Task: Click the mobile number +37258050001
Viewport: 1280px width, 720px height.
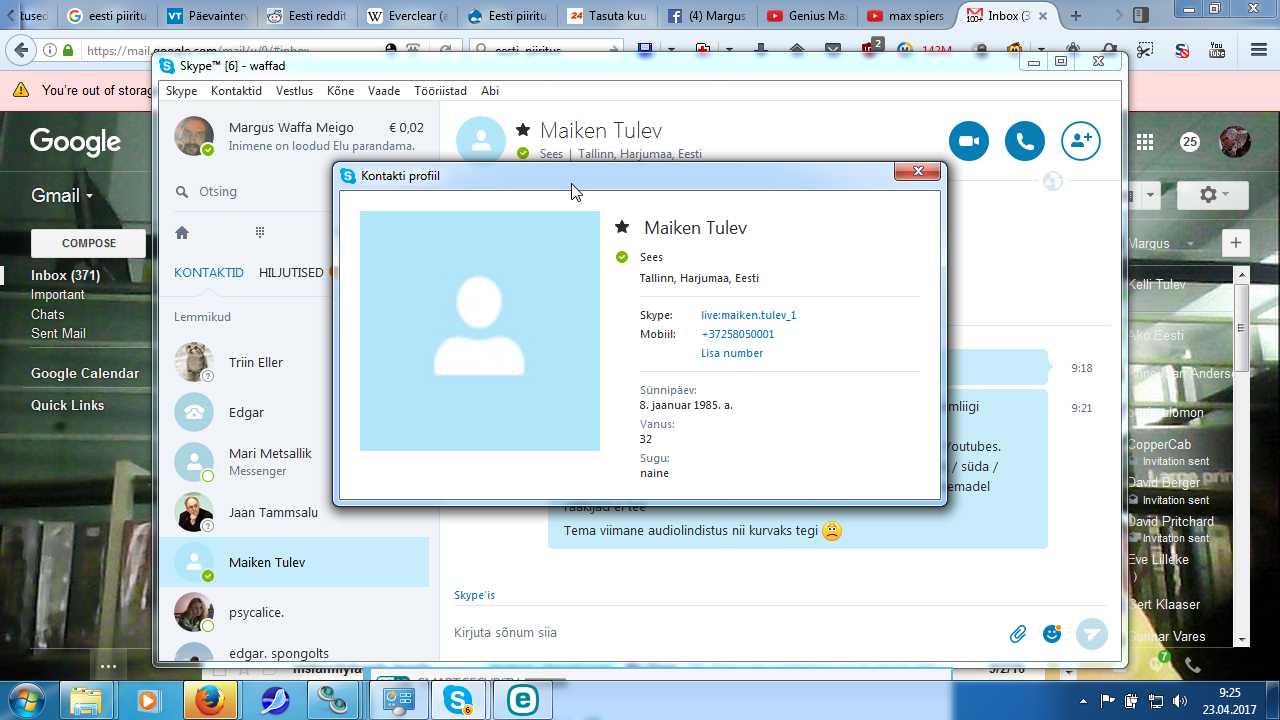Action: click(738, 334)
